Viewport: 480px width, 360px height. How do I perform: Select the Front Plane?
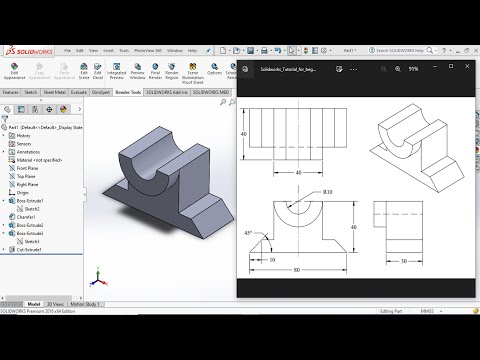click(x=27, y=168)
